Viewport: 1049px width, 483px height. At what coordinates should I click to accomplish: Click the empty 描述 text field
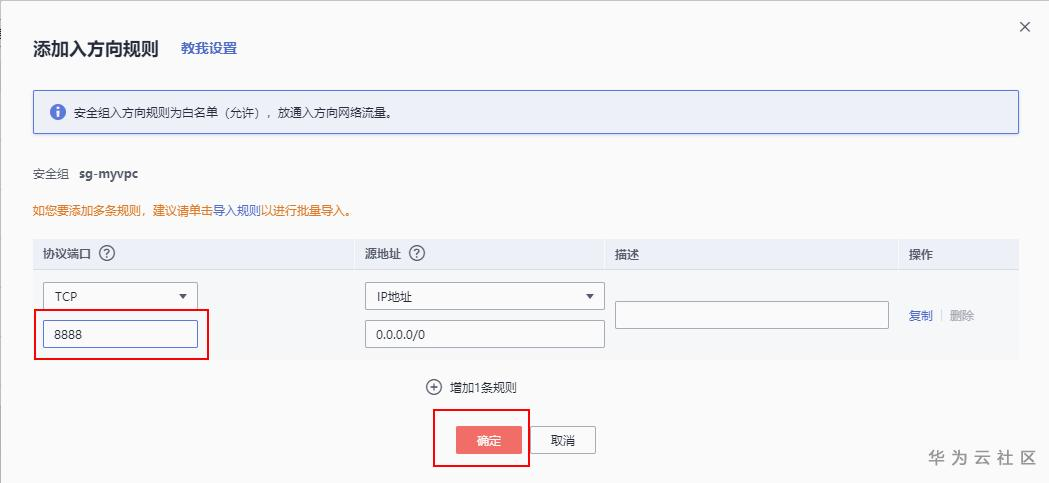pos(751,315)
